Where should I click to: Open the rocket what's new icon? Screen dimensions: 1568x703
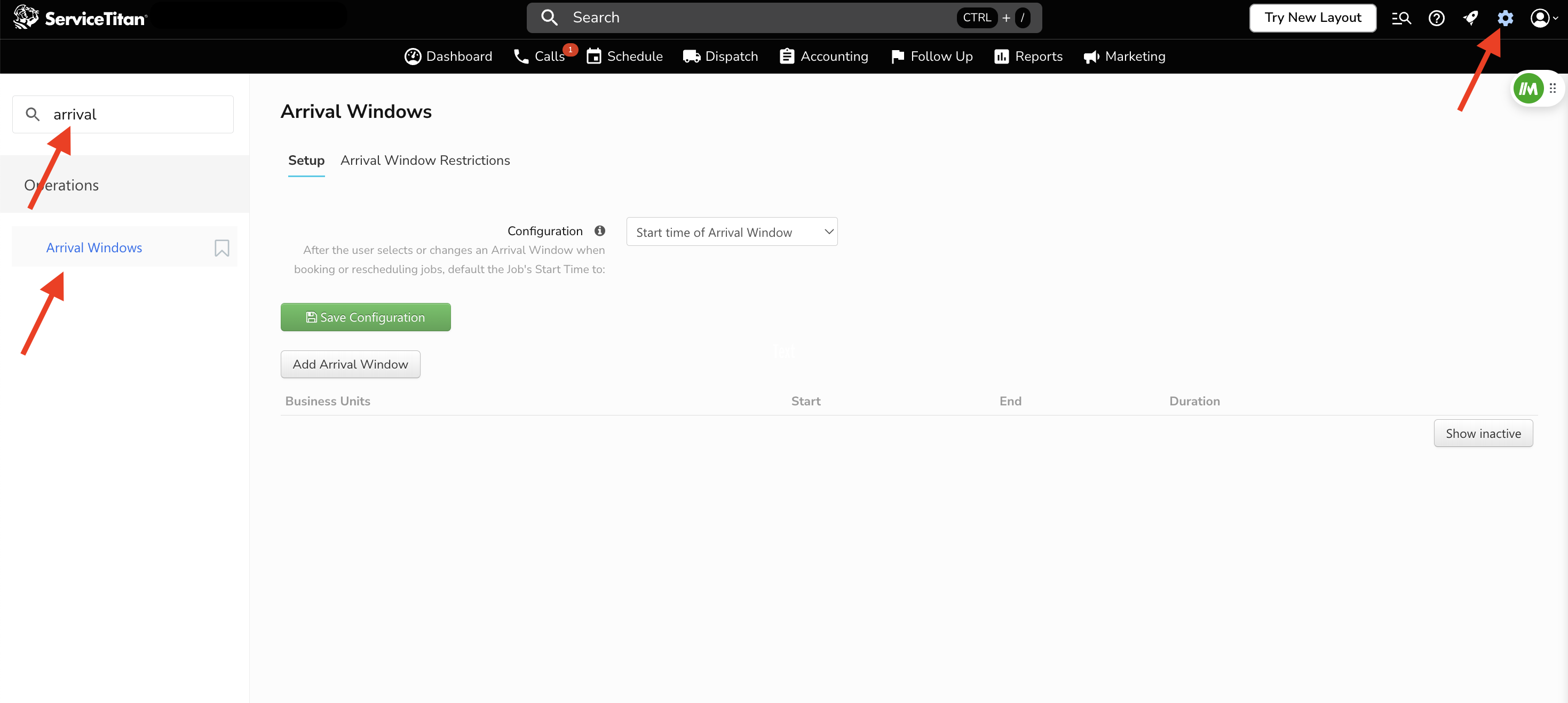pos(1471,18)
